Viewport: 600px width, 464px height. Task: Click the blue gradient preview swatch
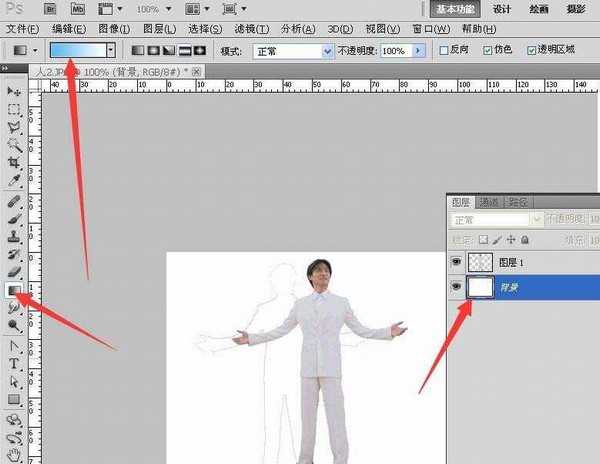click(76, 49)
